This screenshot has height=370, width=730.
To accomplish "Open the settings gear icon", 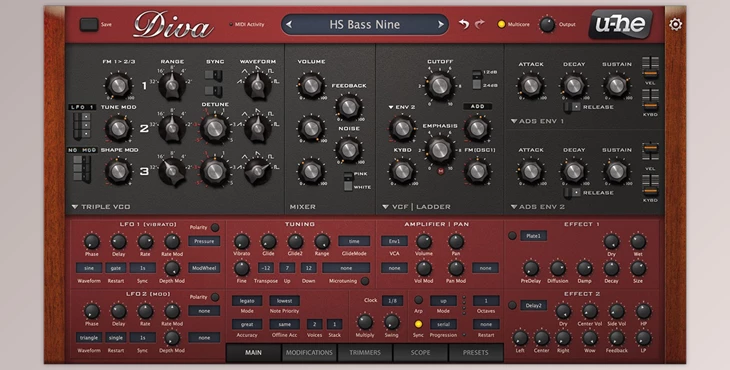I will (675, 24).
